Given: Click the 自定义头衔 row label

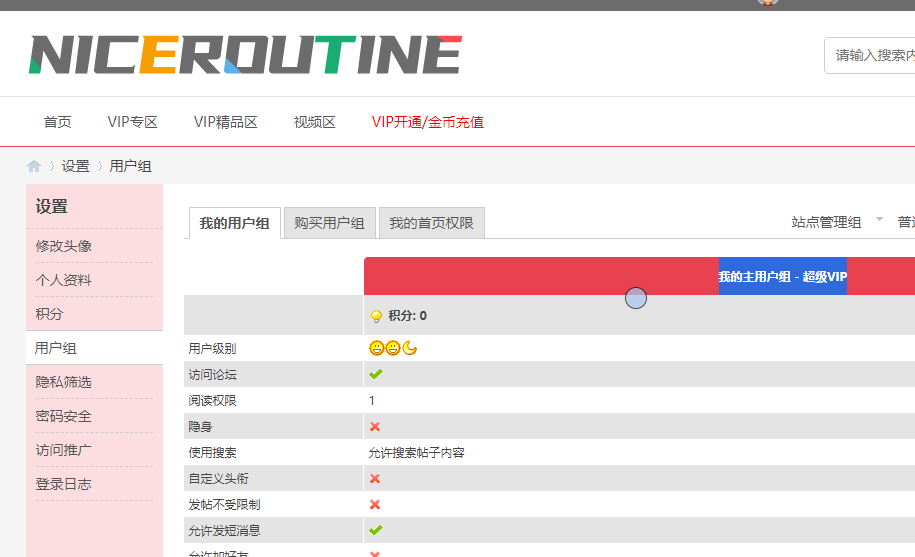Looking at the screenshot, I should coord(219,479).
